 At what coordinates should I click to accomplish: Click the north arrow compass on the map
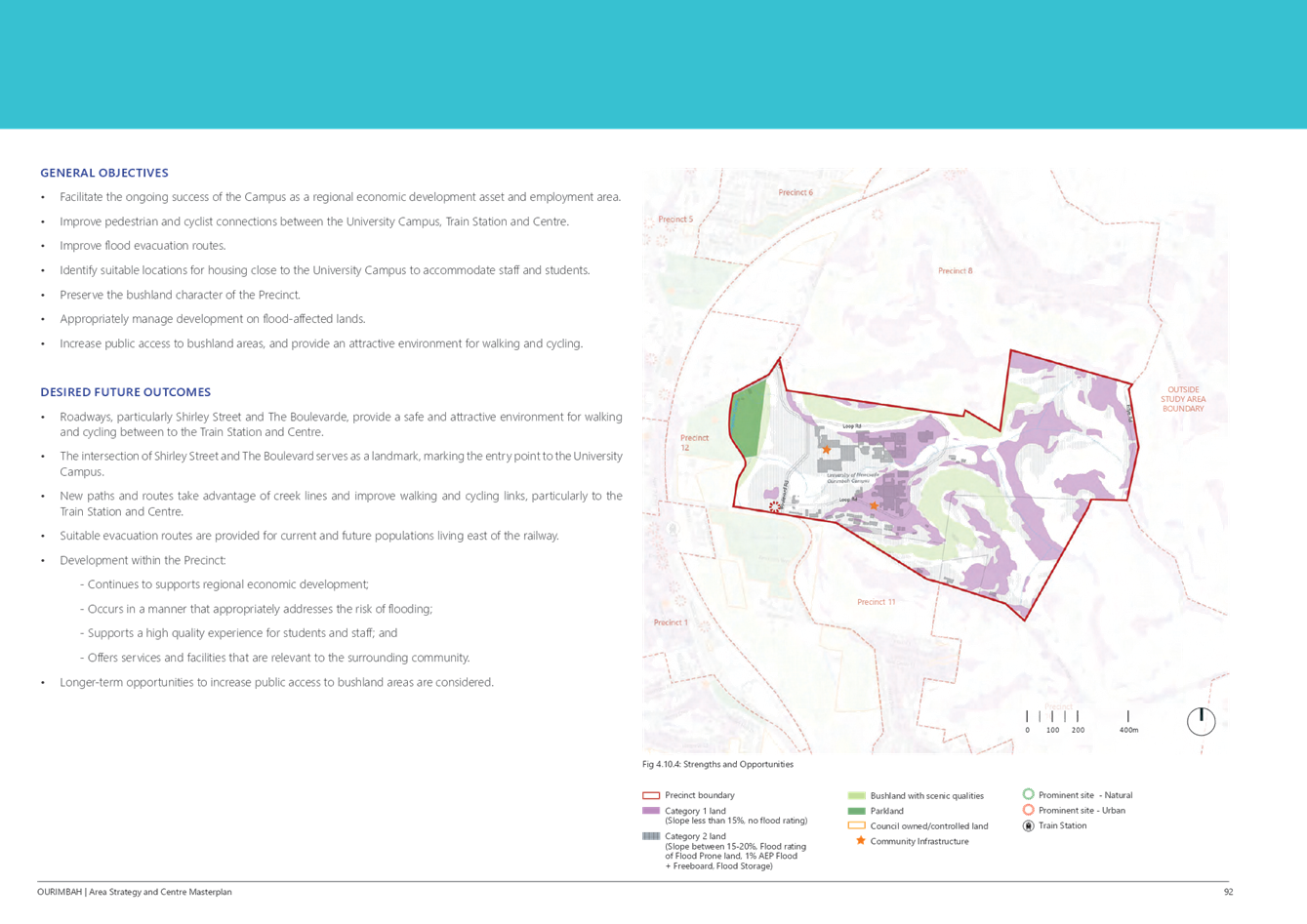point(1201,721)
